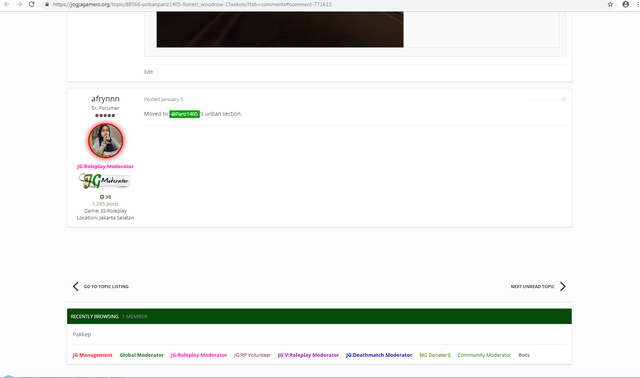The height and width of the screenshot is (378, 640).
Task: Click the 1,285 posts count text
Action: tap(105, 204)
